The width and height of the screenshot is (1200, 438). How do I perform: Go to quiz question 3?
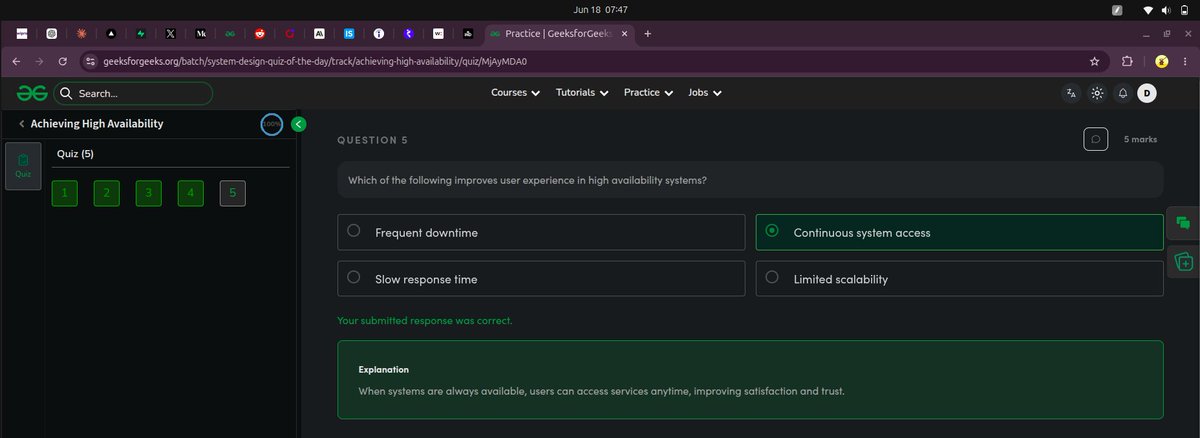click(148, 193)
